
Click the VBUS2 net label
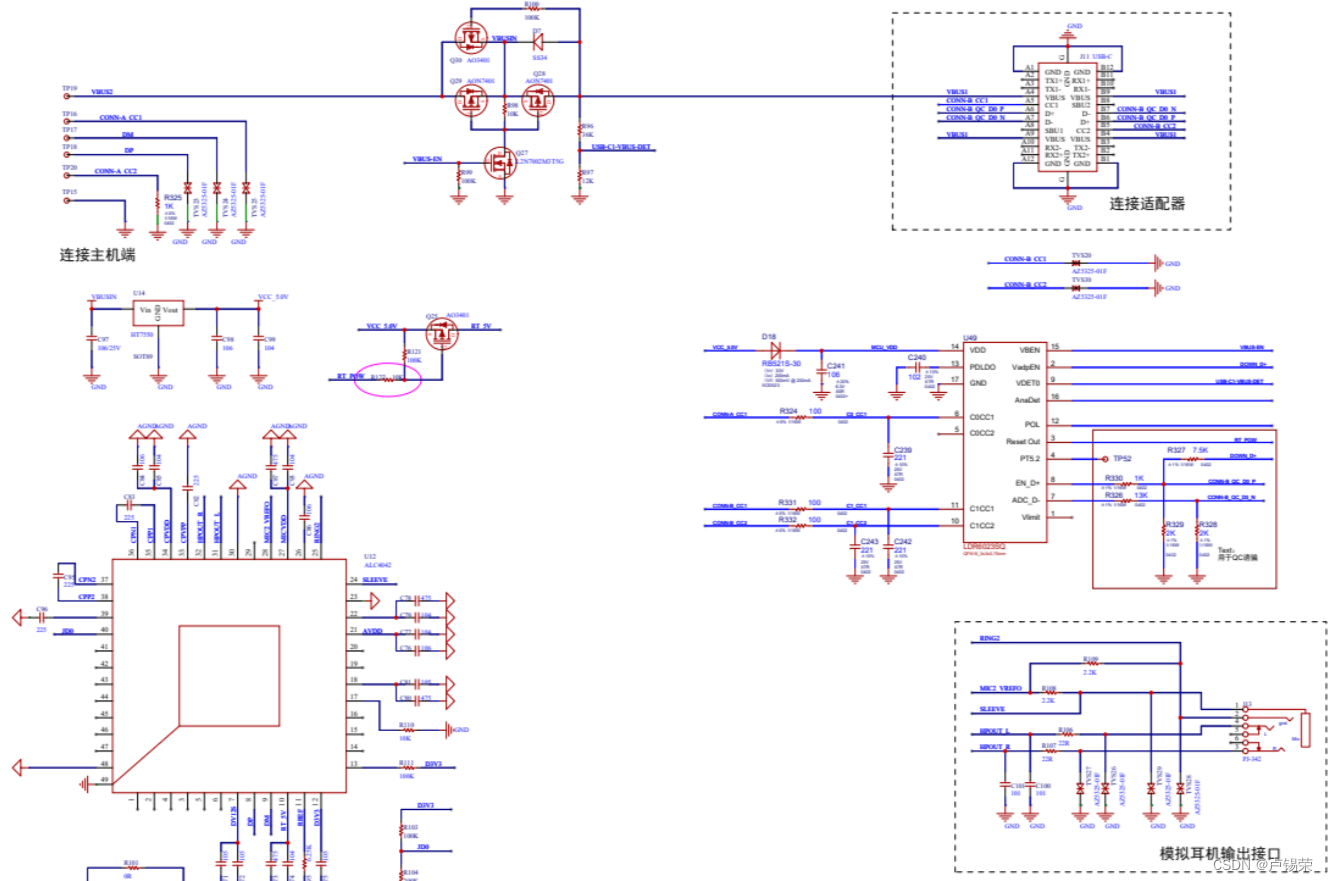click(x=102, y=92)
